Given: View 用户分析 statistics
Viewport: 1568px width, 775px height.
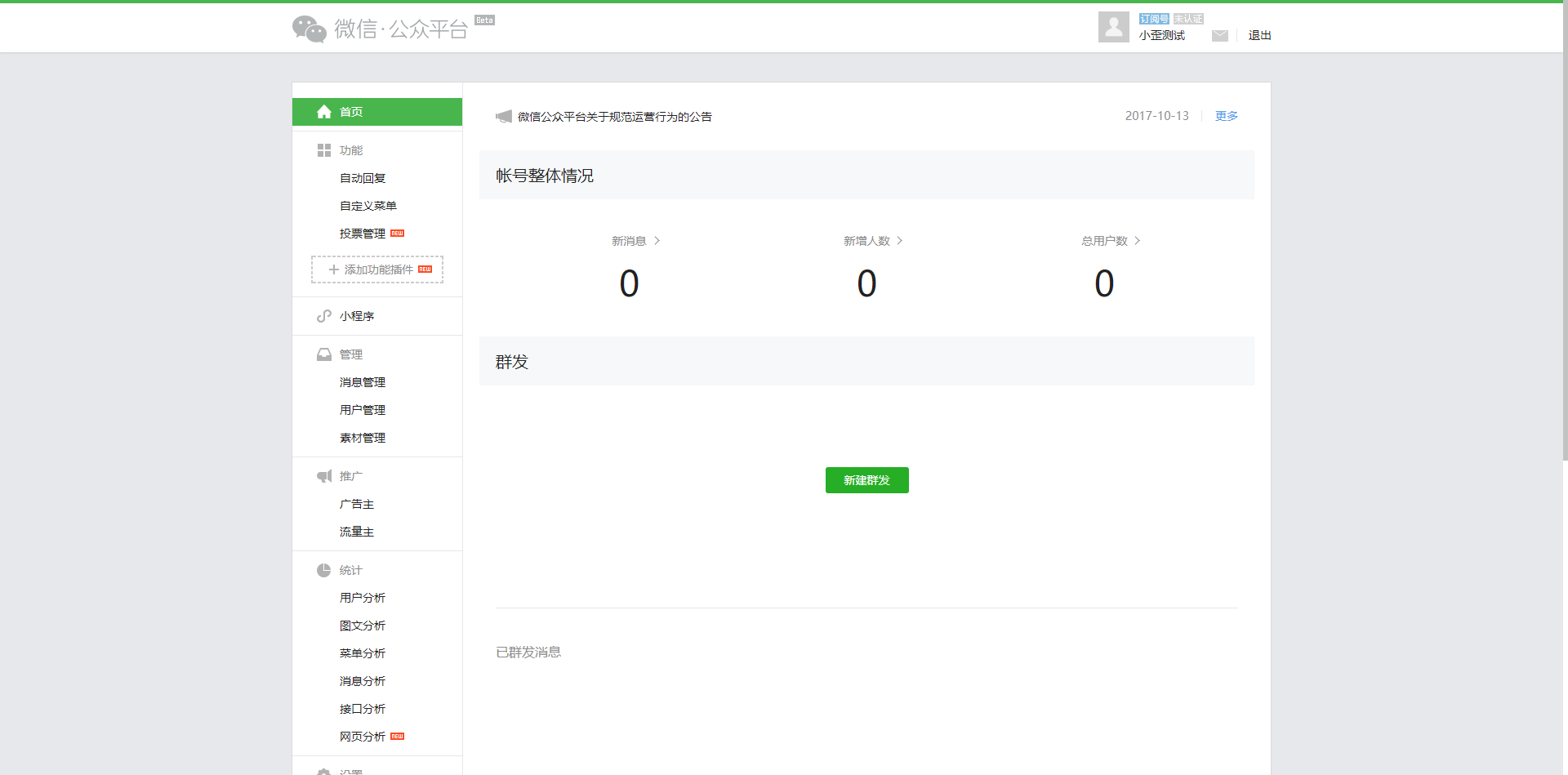Looking at the screenshot, I should (x=363, y=598).
